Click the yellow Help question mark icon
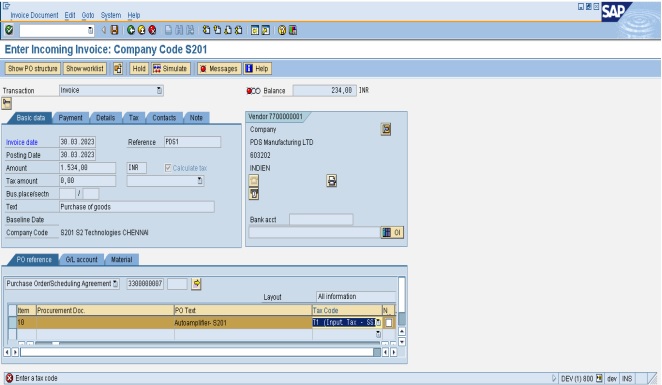The width and height of the screenshot is (662, 385). pos(282,30)
